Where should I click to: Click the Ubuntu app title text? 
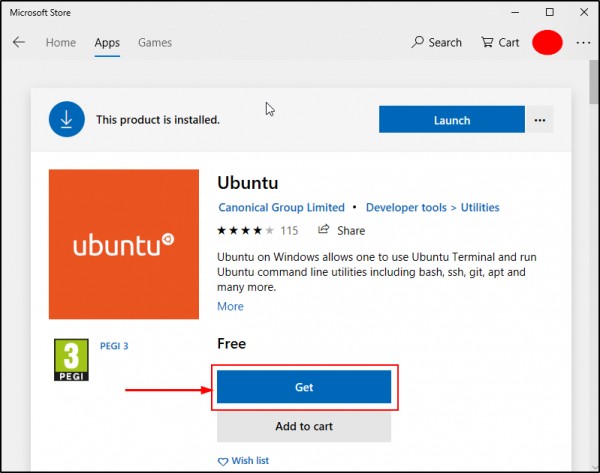248,183
